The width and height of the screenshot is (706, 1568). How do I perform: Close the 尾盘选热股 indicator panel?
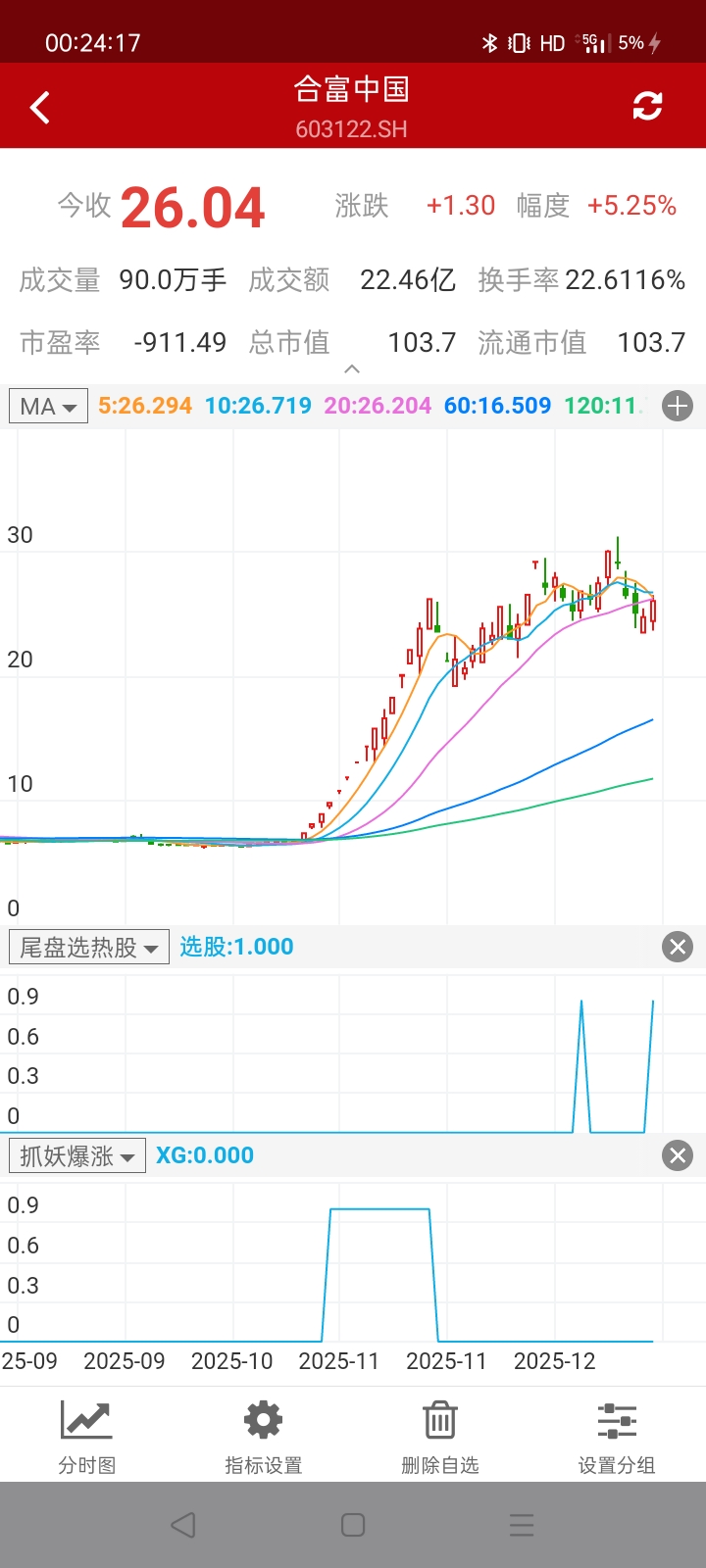pyautogui.click(x=678, y=947)
